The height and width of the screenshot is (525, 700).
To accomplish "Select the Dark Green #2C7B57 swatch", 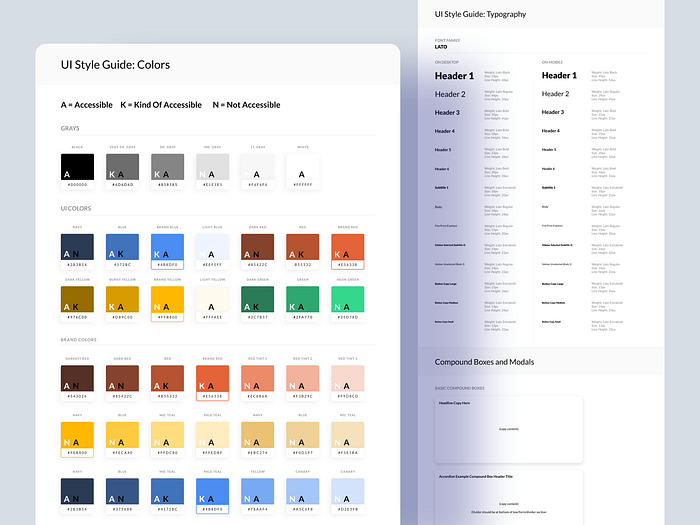I will coord(258,304).
